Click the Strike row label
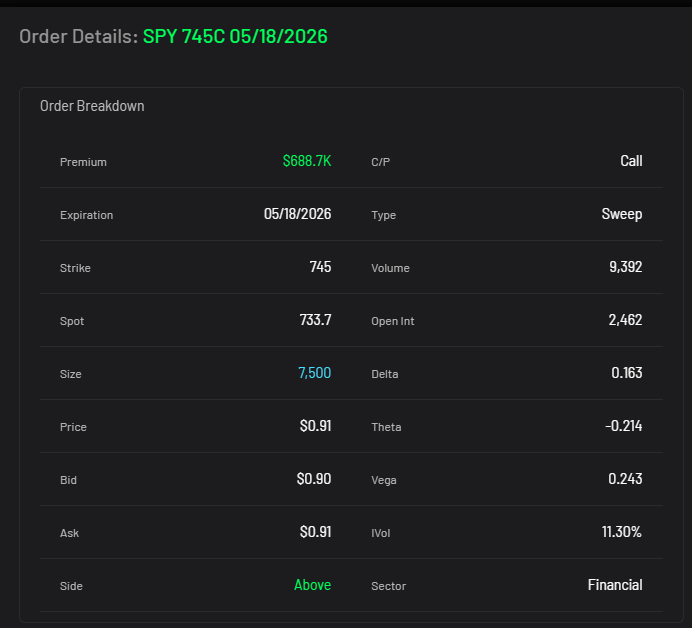 [x=75, y=268]
